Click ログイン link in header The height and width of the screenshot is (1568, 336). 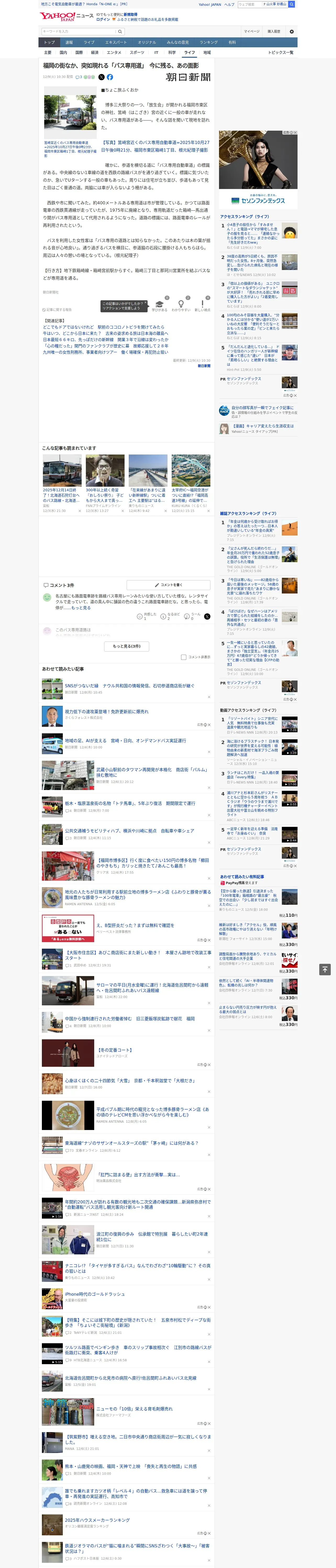click(x=103, y=20)
